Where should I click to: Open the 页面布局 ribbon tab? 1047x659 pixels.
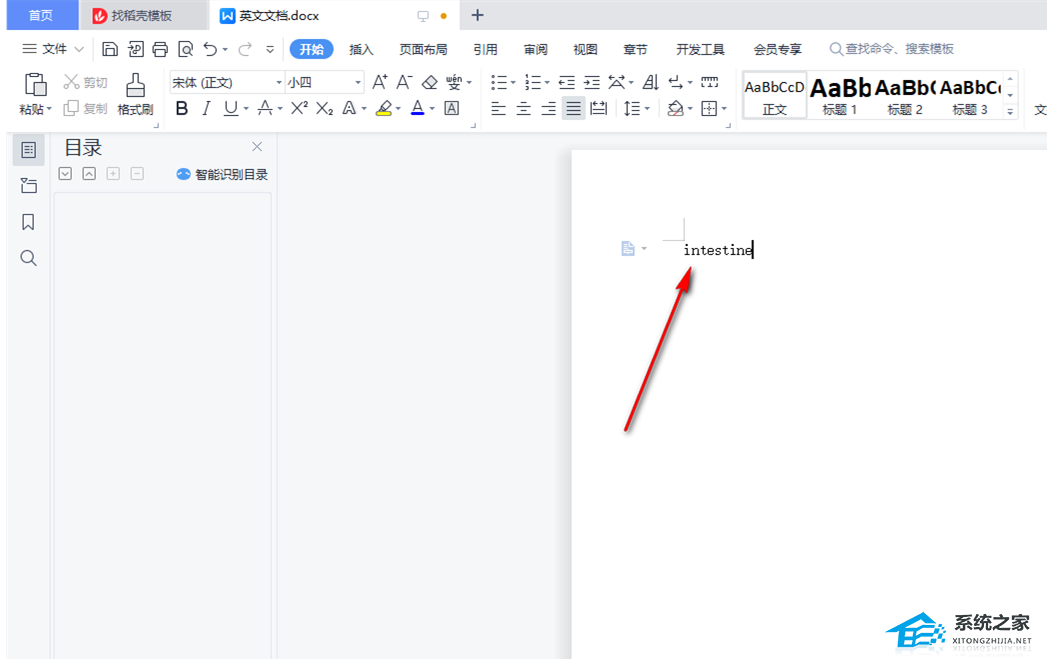click(x=423, y=49)
